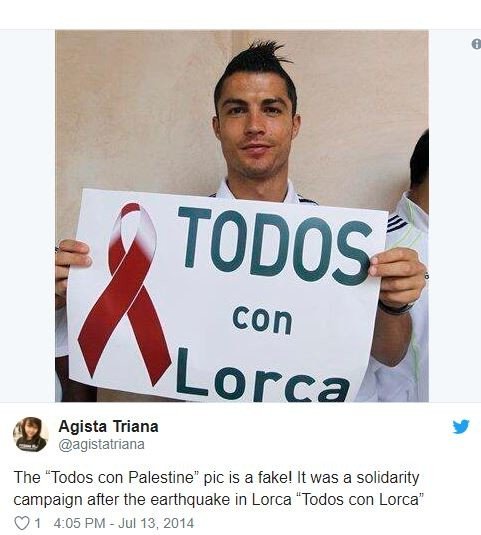Open Agista Triana's profile avatar
The image size is (481, 535).
pos(30,434)
